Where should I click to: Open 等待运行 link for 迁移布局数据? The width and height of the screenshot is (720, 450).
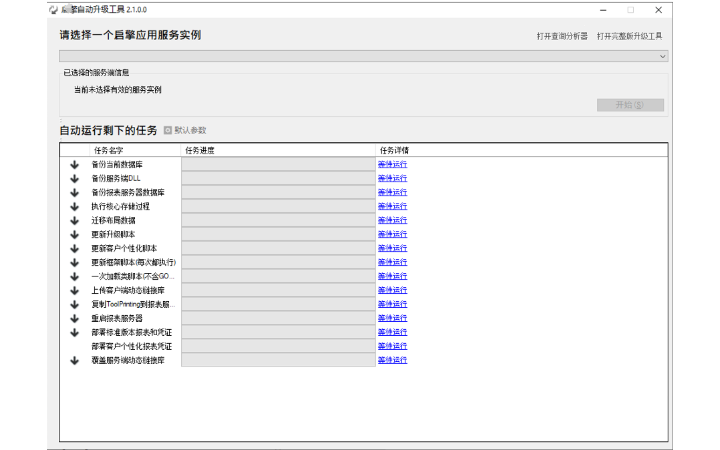point(393,220)
